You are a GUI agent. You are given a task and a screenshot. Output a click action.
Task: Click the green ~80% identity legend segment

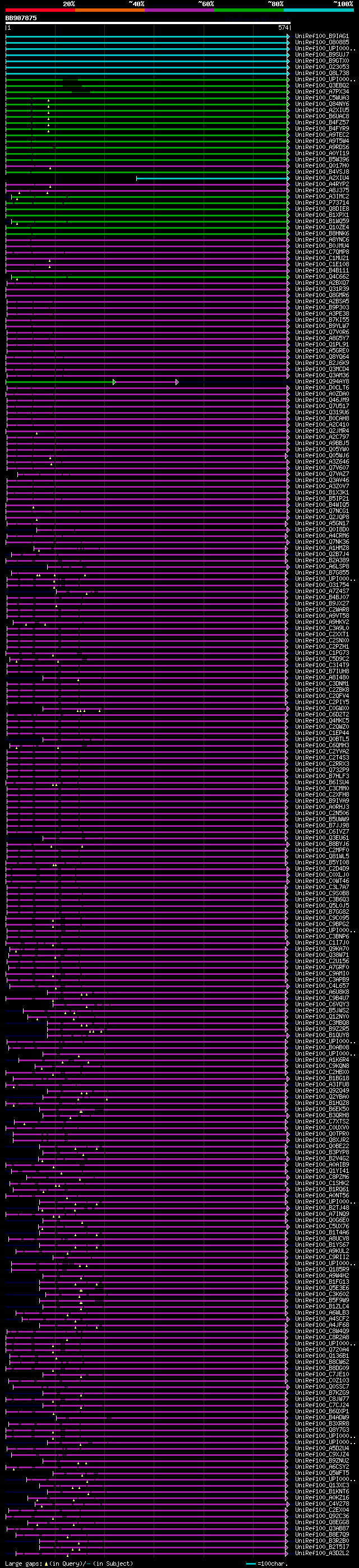pyautogui.click(x=248, y=10)
